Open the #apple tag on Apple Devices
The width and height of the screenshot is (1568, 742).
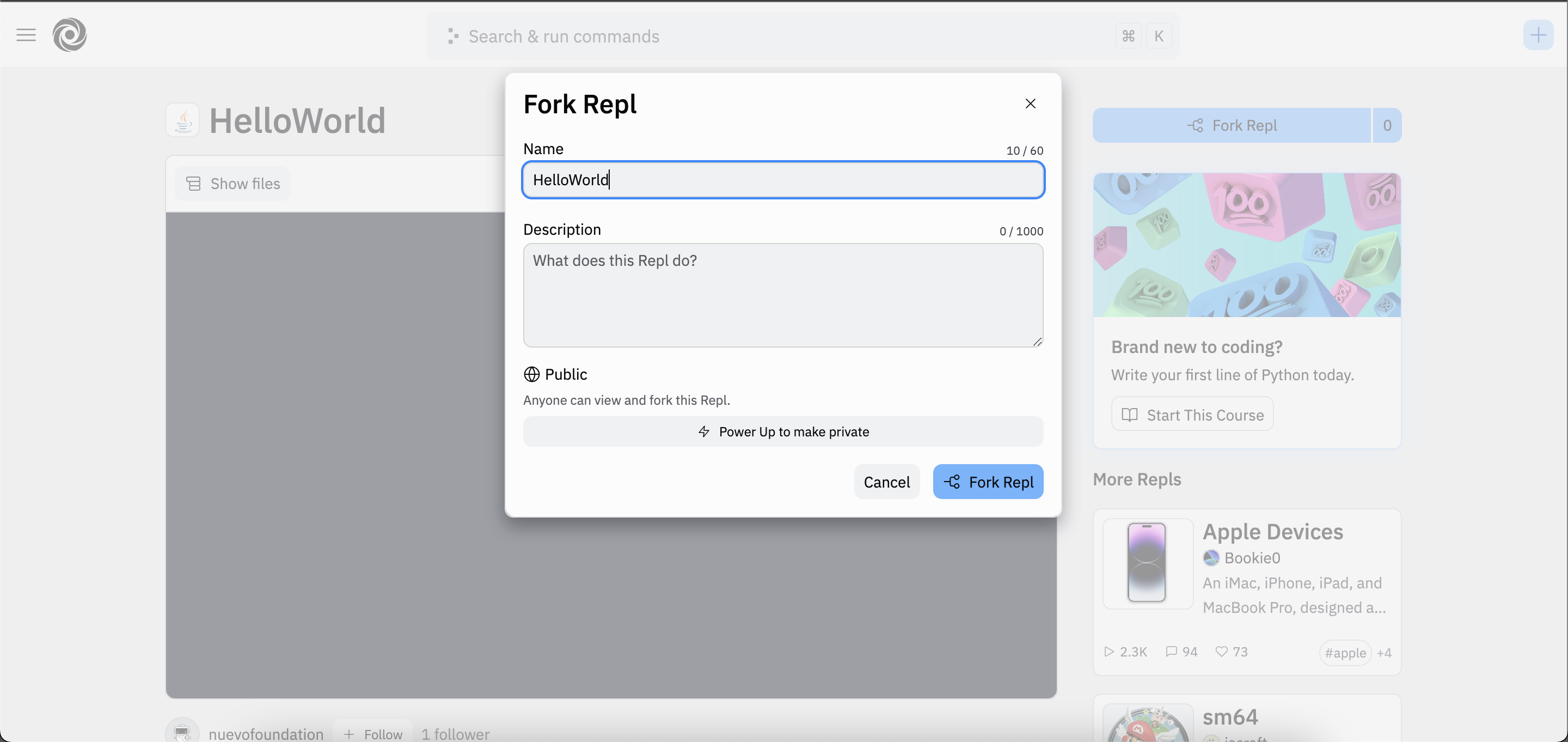(x=1345, y=653)
